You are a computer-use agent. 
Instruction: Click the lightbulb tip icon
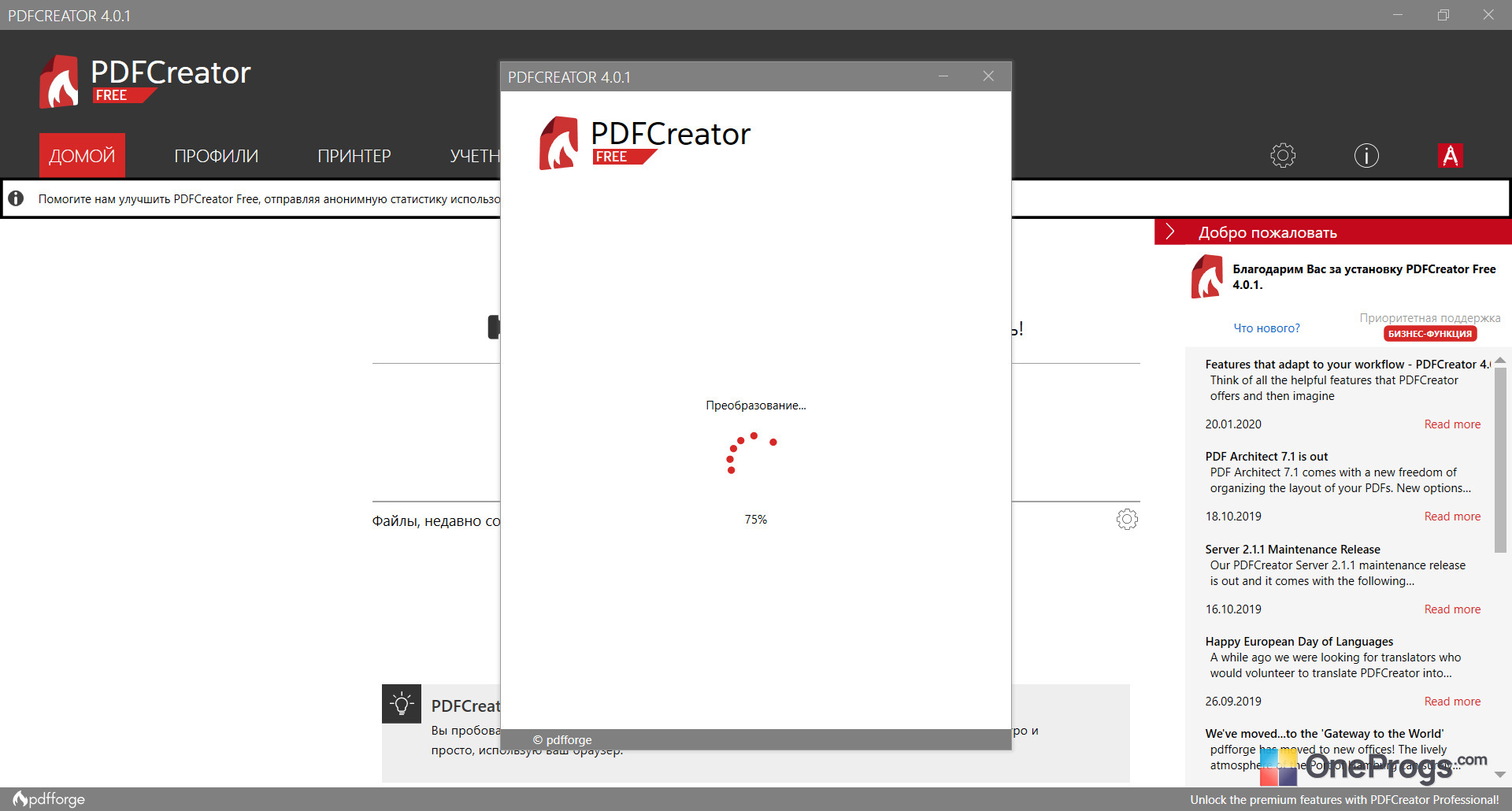pos(402,703)
